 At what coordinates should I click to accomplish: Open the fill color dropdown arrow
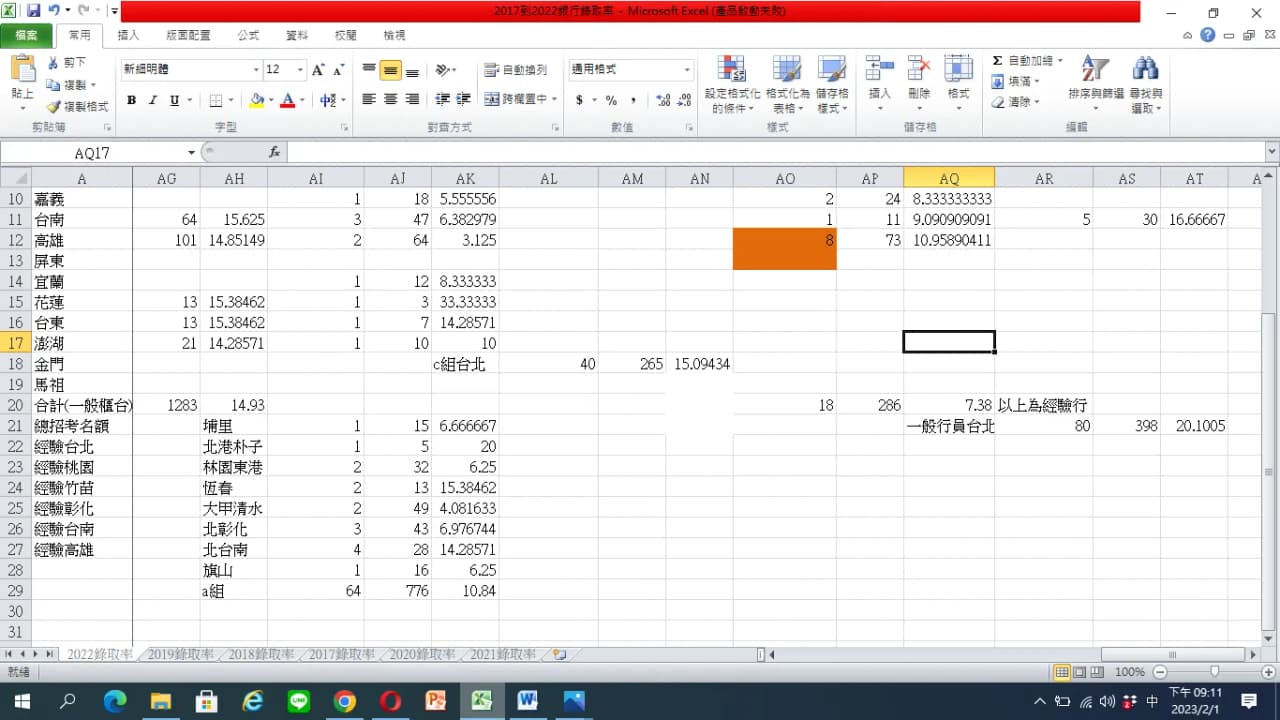click(272, 100)
